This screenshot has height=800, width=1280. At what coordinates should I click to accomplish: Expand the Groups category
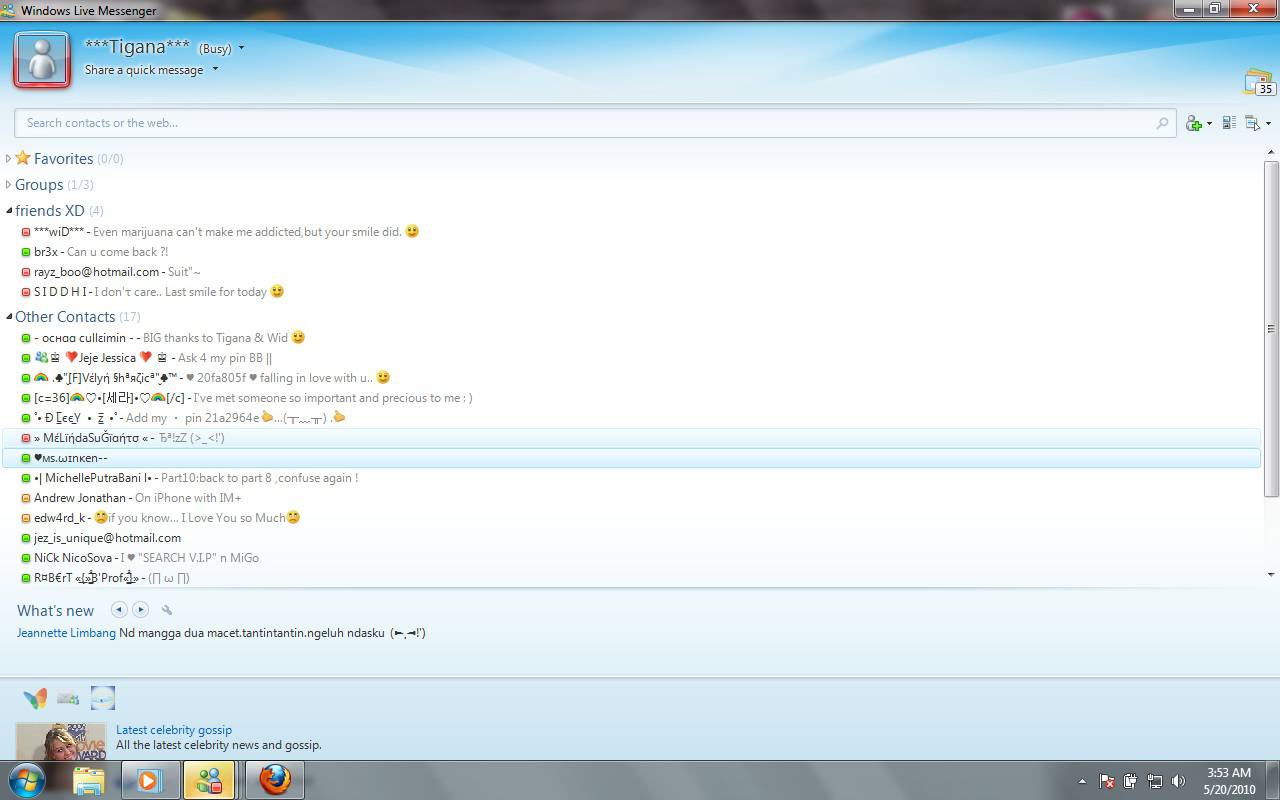pos(9,185)
